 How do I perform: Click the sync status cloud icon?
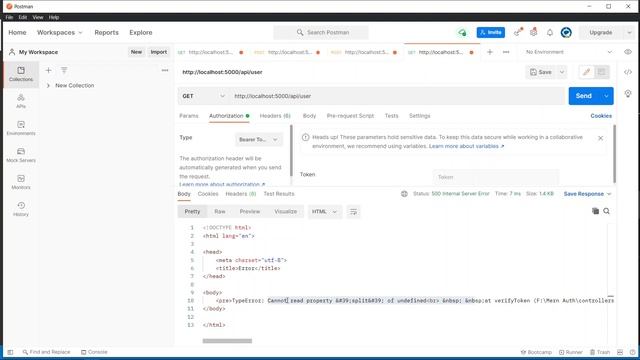[x=462, y=32]
